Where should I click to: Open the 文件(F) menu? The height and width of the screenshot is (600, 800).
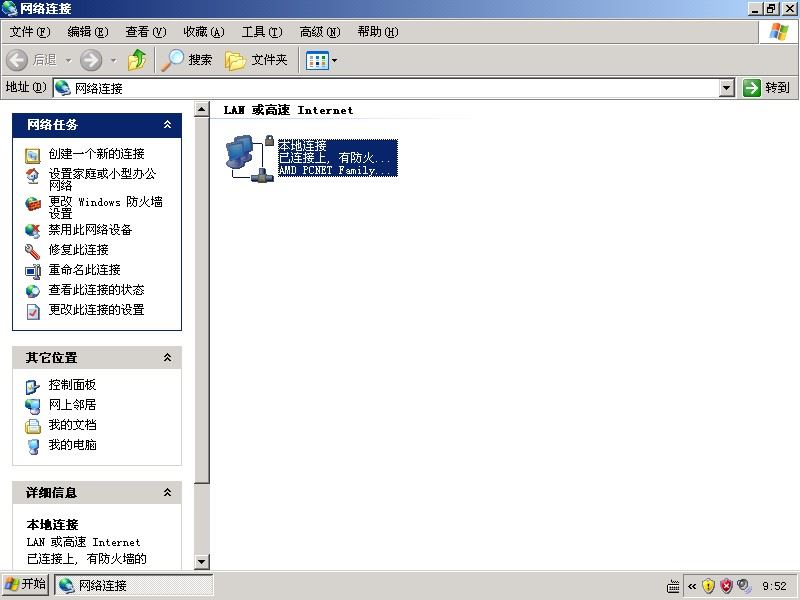pos(30,32)
